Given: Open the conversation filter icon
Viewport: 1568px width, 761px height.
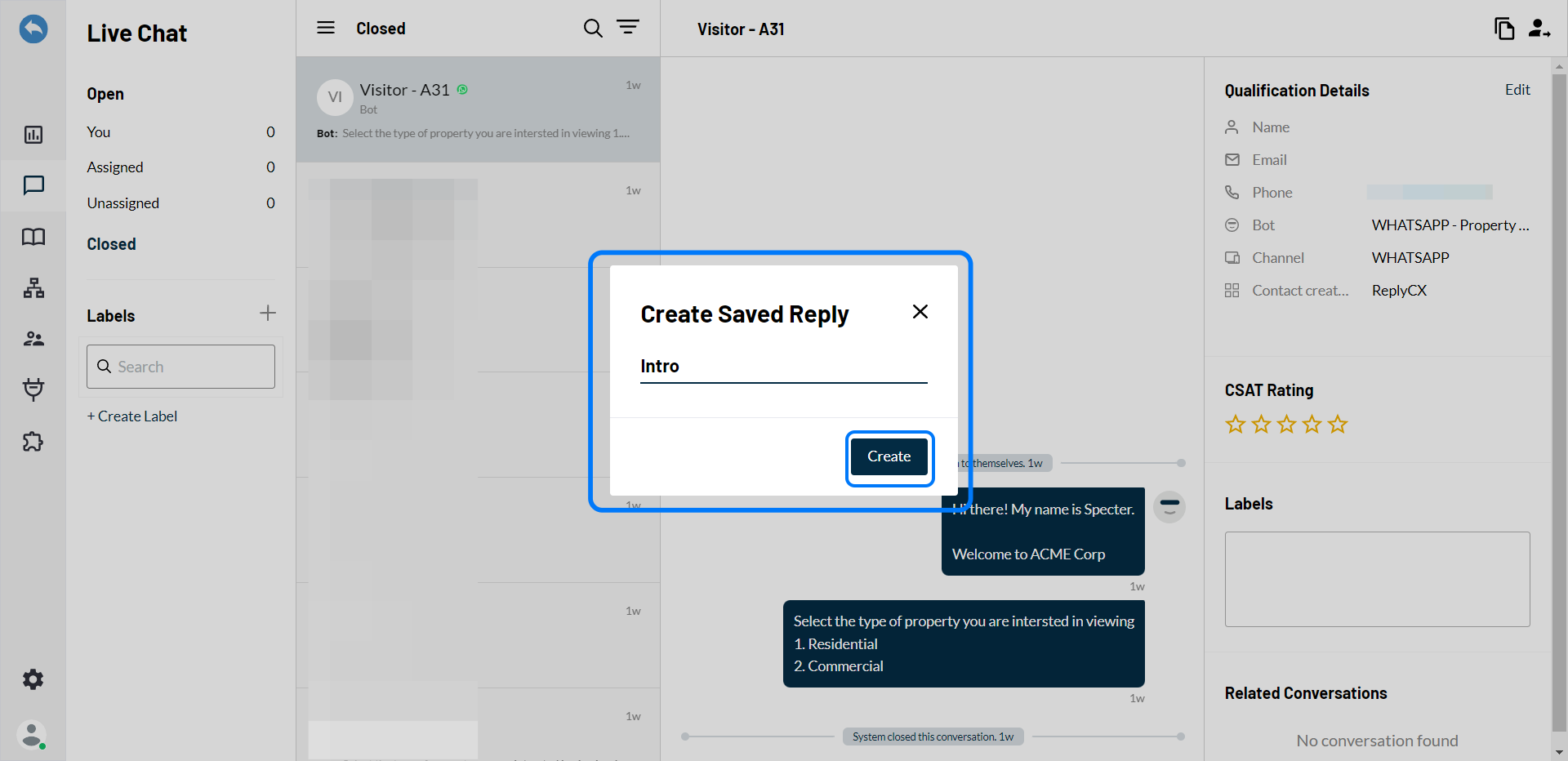Looking at the screenshot, I should click(628, 28).
